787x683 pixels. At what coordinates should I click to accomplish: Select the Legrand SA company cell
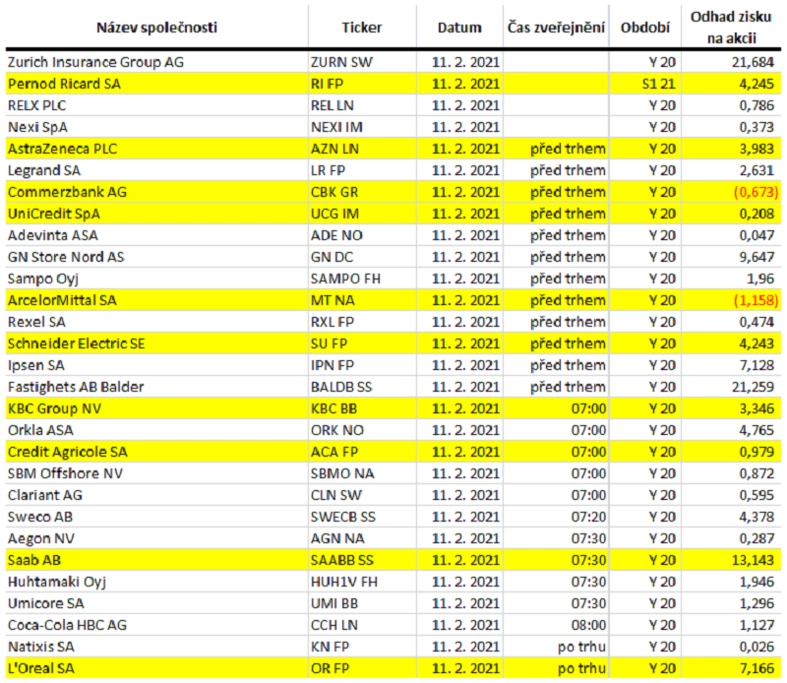(x=157, y=170)
